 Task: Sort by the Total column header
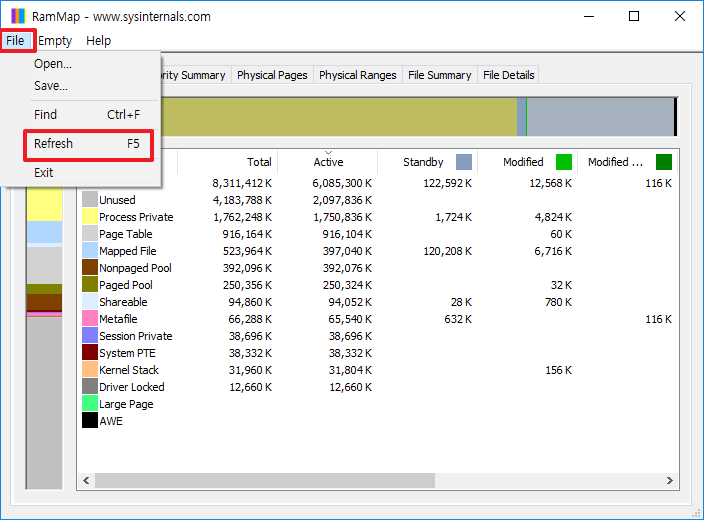click(x=228, y=162)
